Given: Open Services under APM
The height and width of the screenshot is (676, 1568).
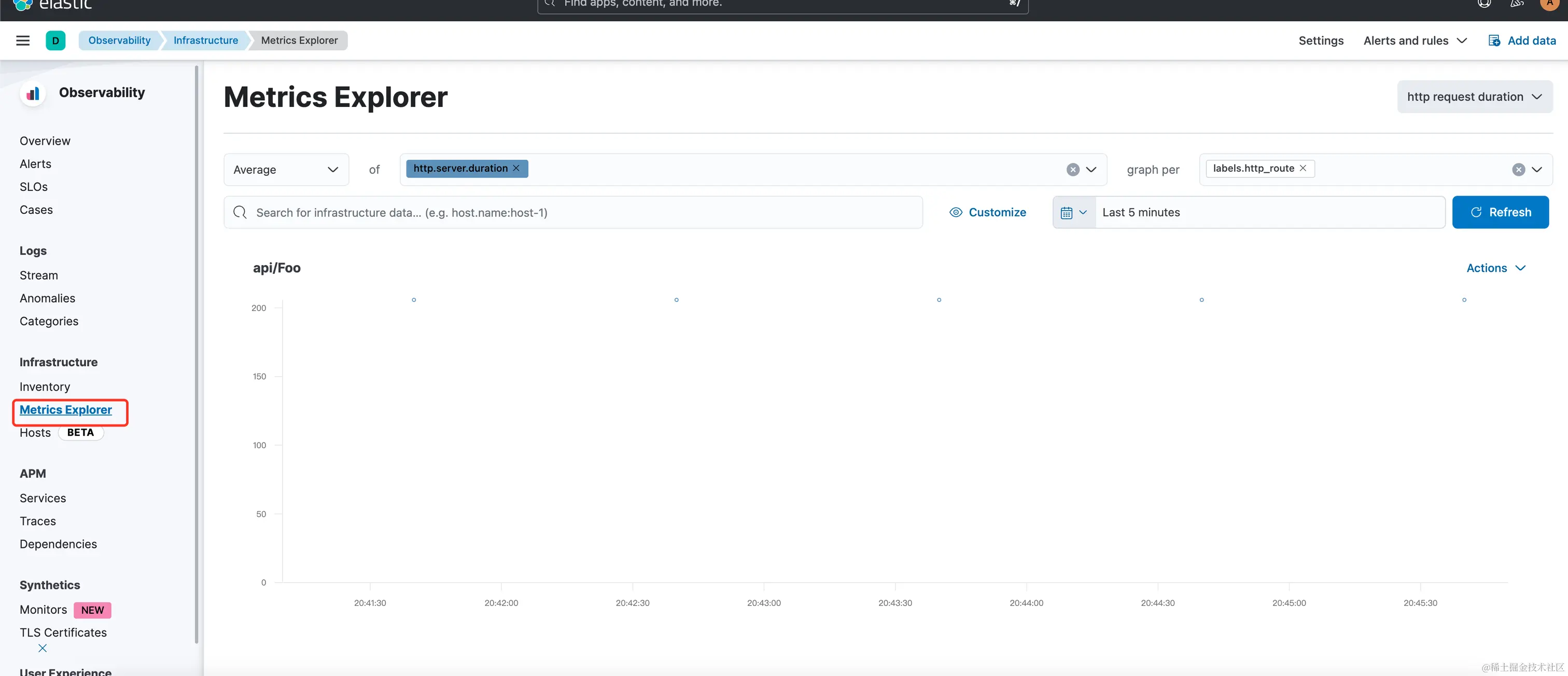Looking at the screenshot, I should pos(43,498).
